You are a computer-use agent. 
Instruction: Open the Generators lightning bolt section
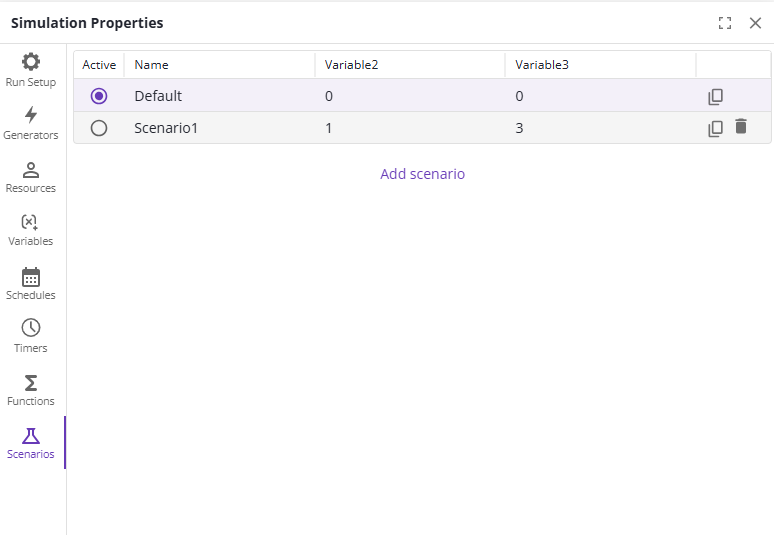(x=31, y=123)
